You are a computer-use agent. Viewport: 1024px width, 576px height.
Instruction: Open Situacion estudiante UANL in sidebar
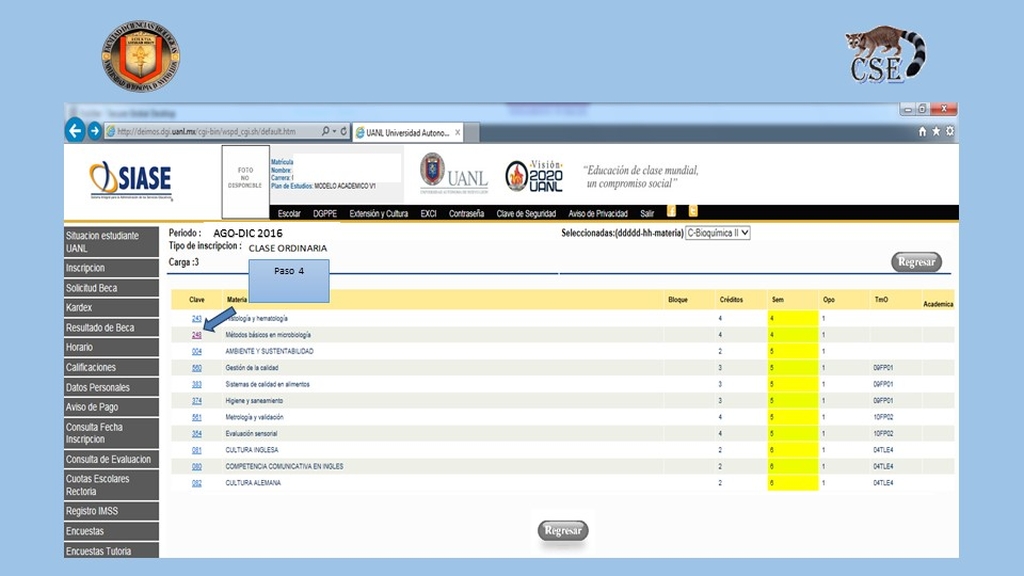point(111,242)
